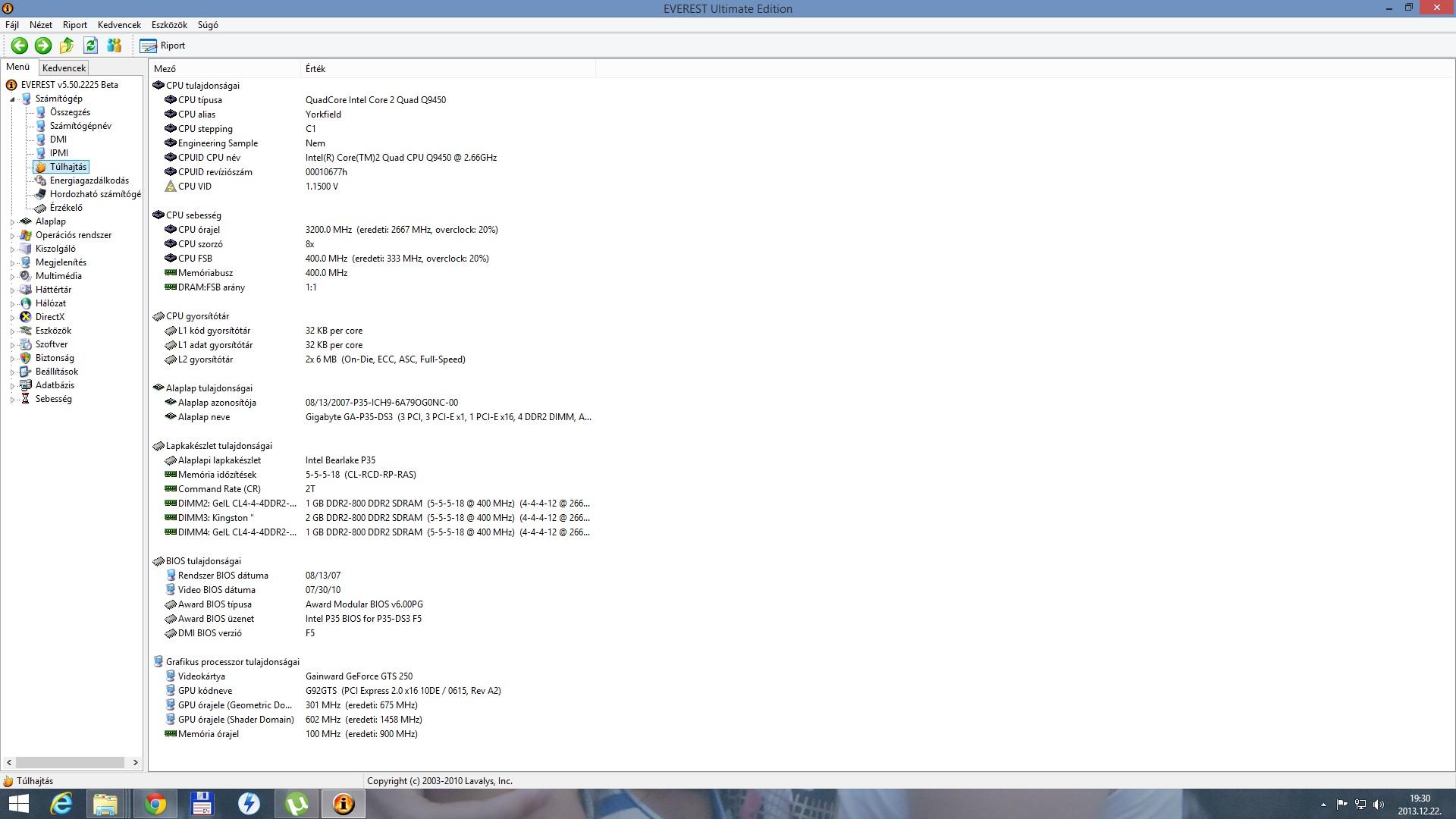
Task: Click the Mező column header
Action: point(225,69)
